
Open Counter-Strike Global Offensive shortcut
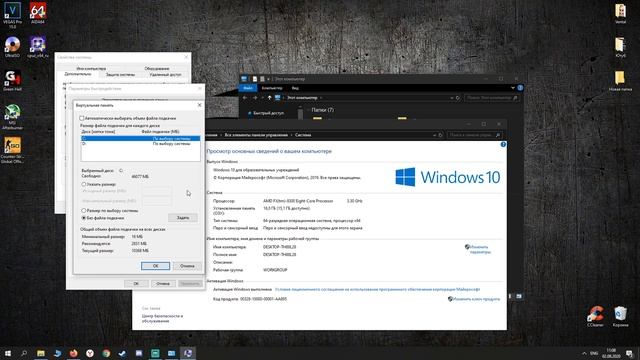coord(12,150)
